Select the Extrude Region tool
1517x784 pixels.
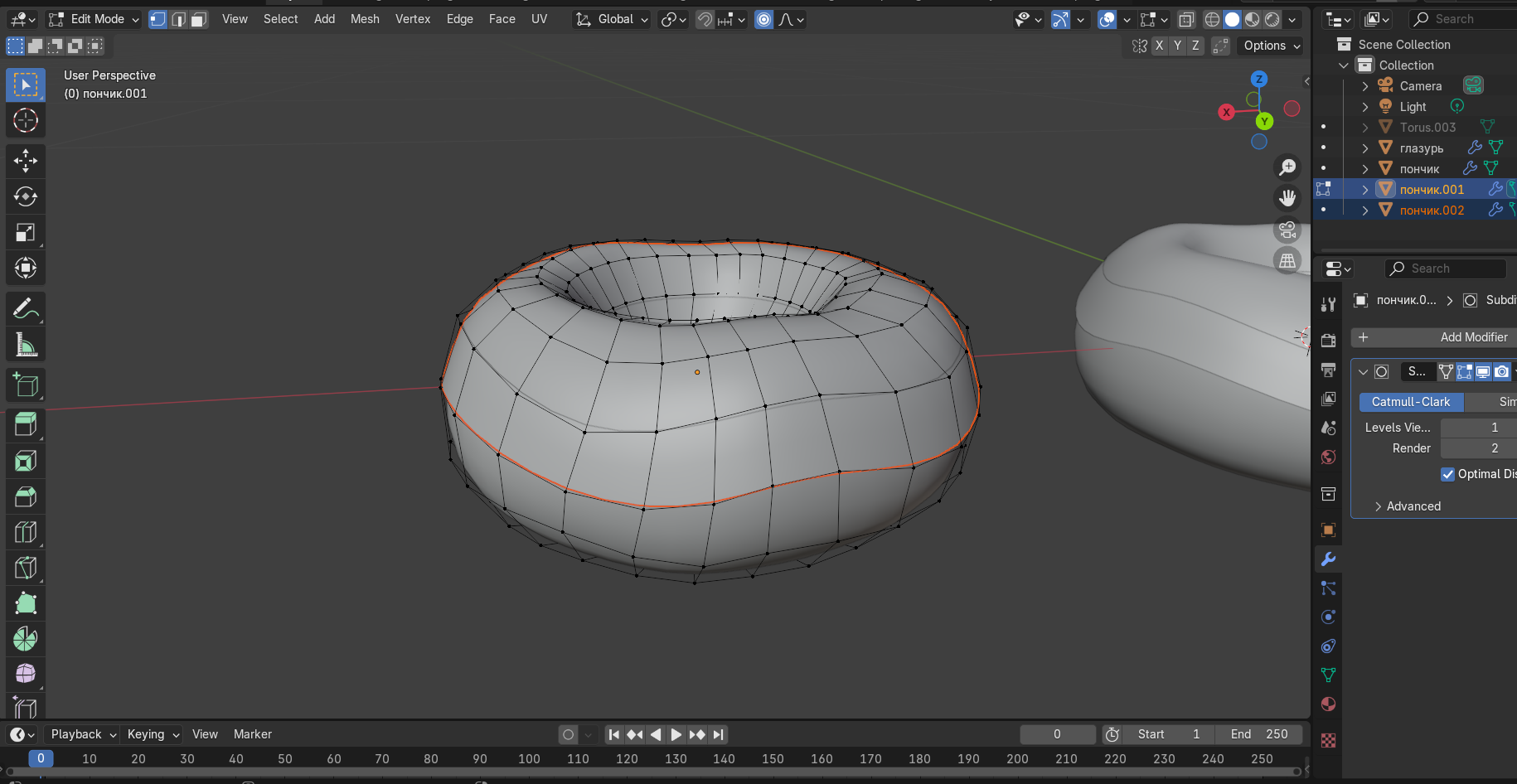[x=26, y=425]
